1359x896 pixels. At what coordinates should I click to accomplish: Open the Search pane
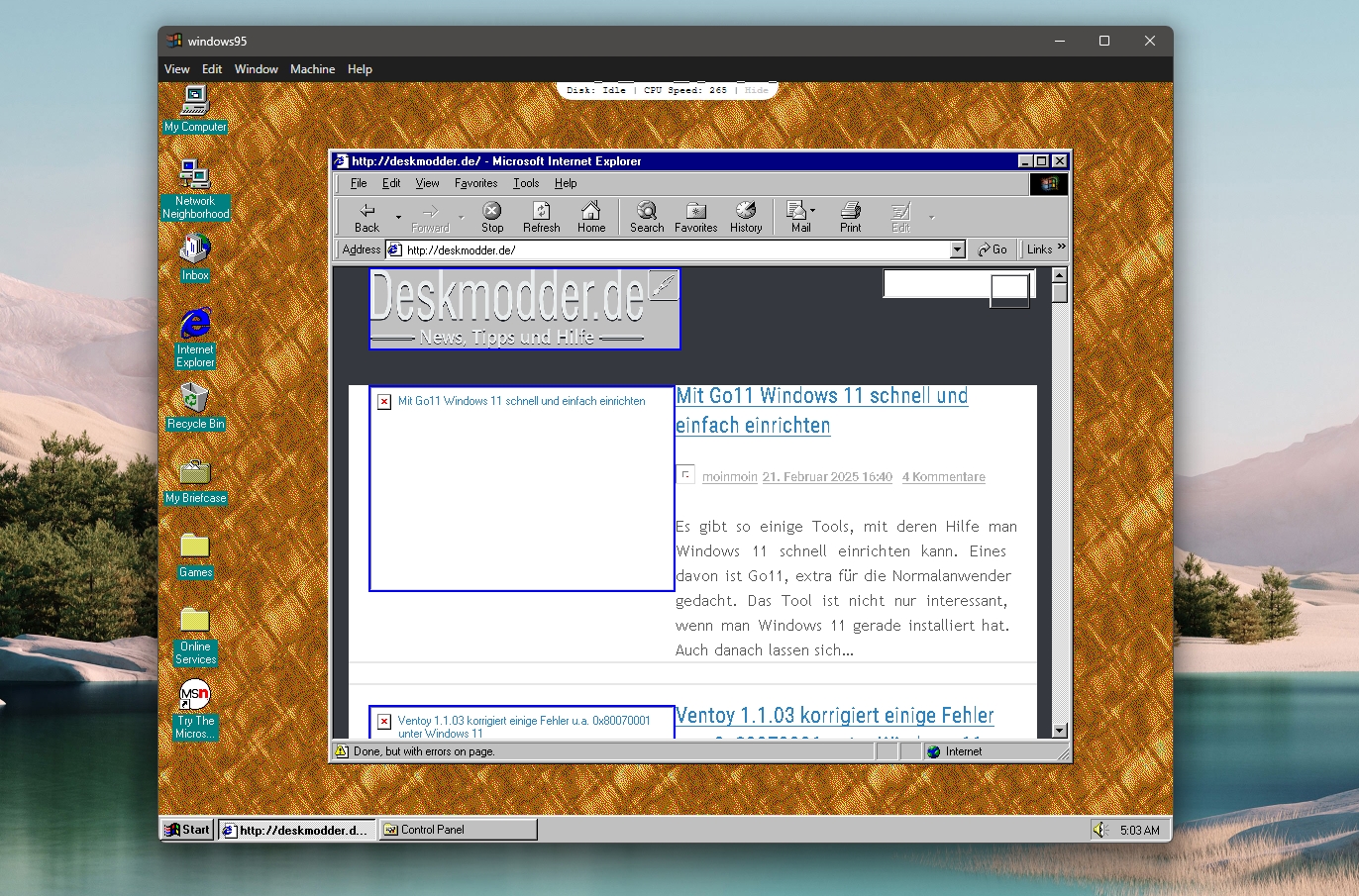[647, 218]
